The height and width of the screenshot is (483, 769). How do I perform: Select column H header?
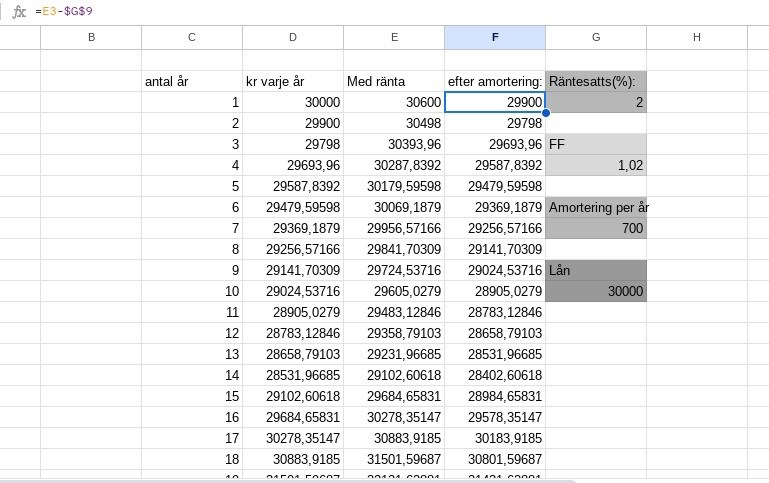tap(697, 37)
